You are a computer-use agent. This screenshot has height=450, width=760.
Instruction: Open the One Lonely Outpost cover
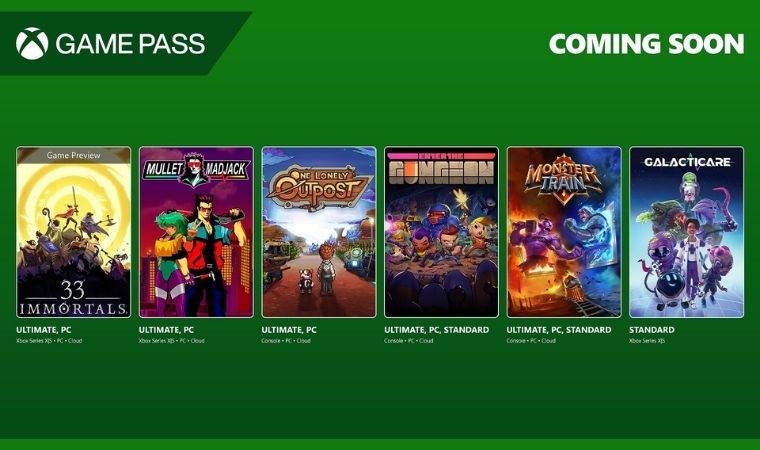click(319, 232)
